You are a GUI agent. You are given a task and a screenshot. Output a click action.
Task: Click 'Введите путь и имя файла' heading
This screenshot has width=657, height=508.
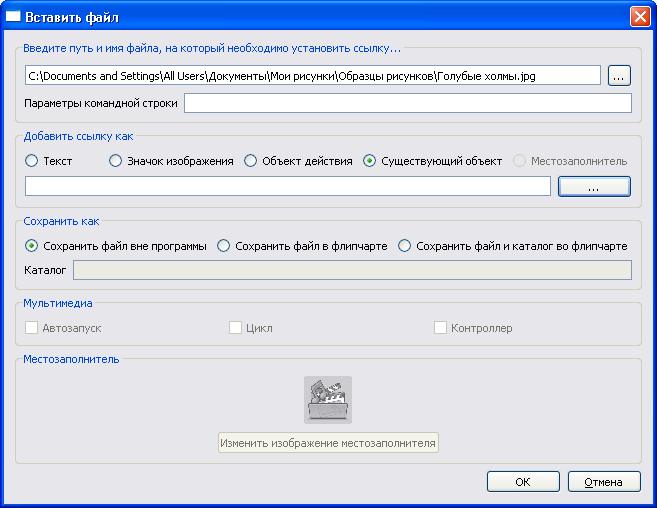click(x=212, y=49)
